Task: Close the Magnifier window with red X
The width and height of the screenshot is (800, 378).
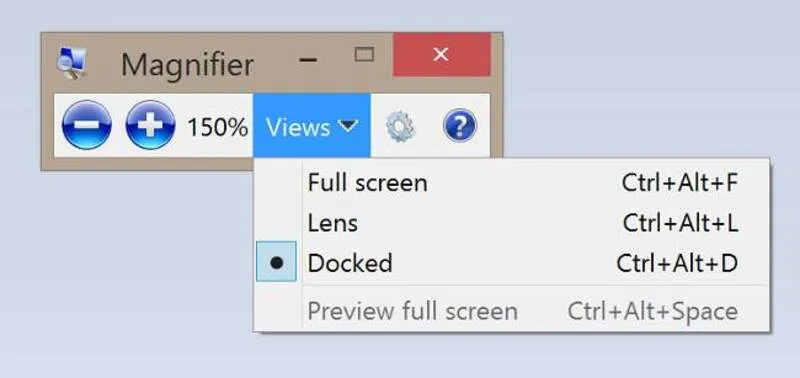Action: pyautogui.click(x=442, y=55)
